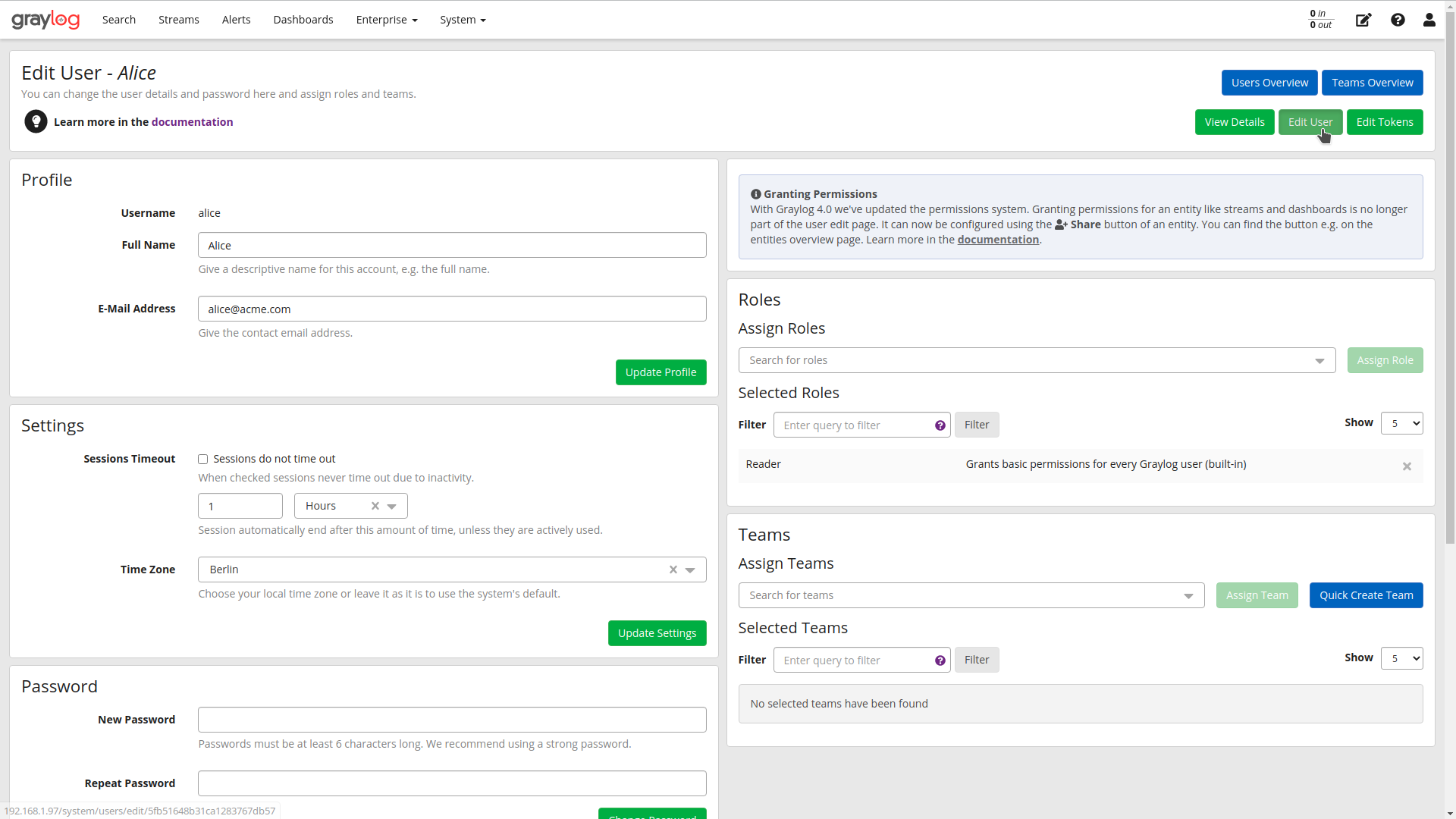Open the System menu

[x=462, y=20]
